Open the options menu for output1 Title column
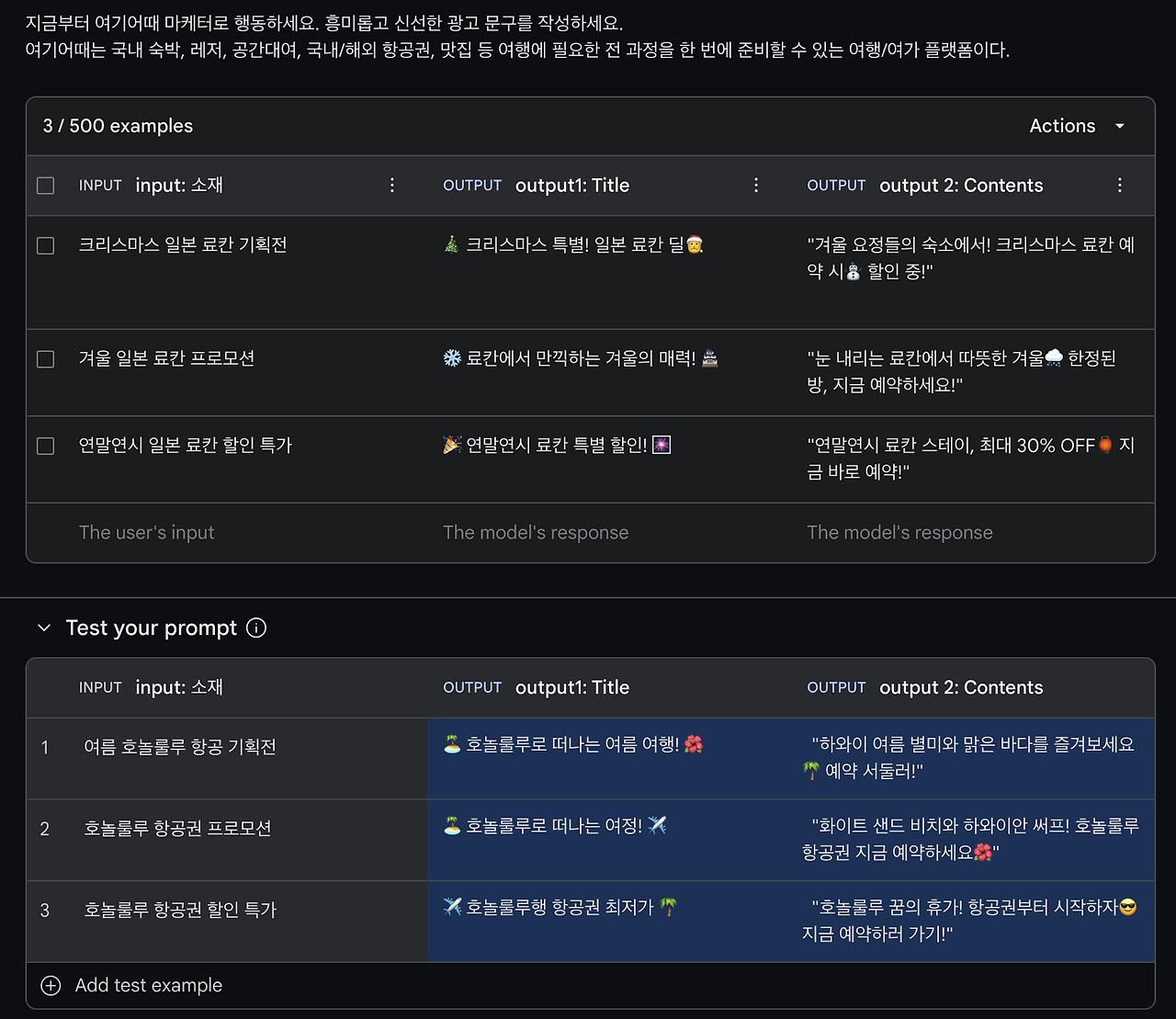The width and height of the screenshot is (1176, 1019). click(x=756, y=185)
